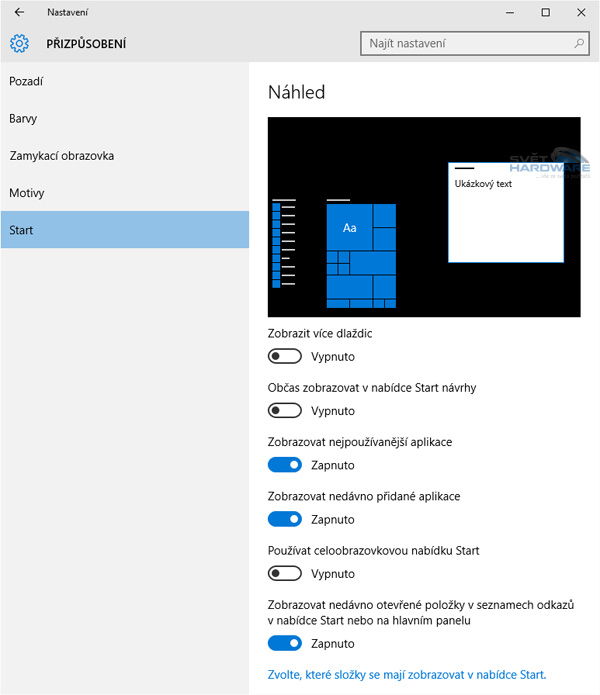The width and height of the screenshot is (600, 695).
Task: Turn off recently opened items in jump lists
Action: point(285,643)
